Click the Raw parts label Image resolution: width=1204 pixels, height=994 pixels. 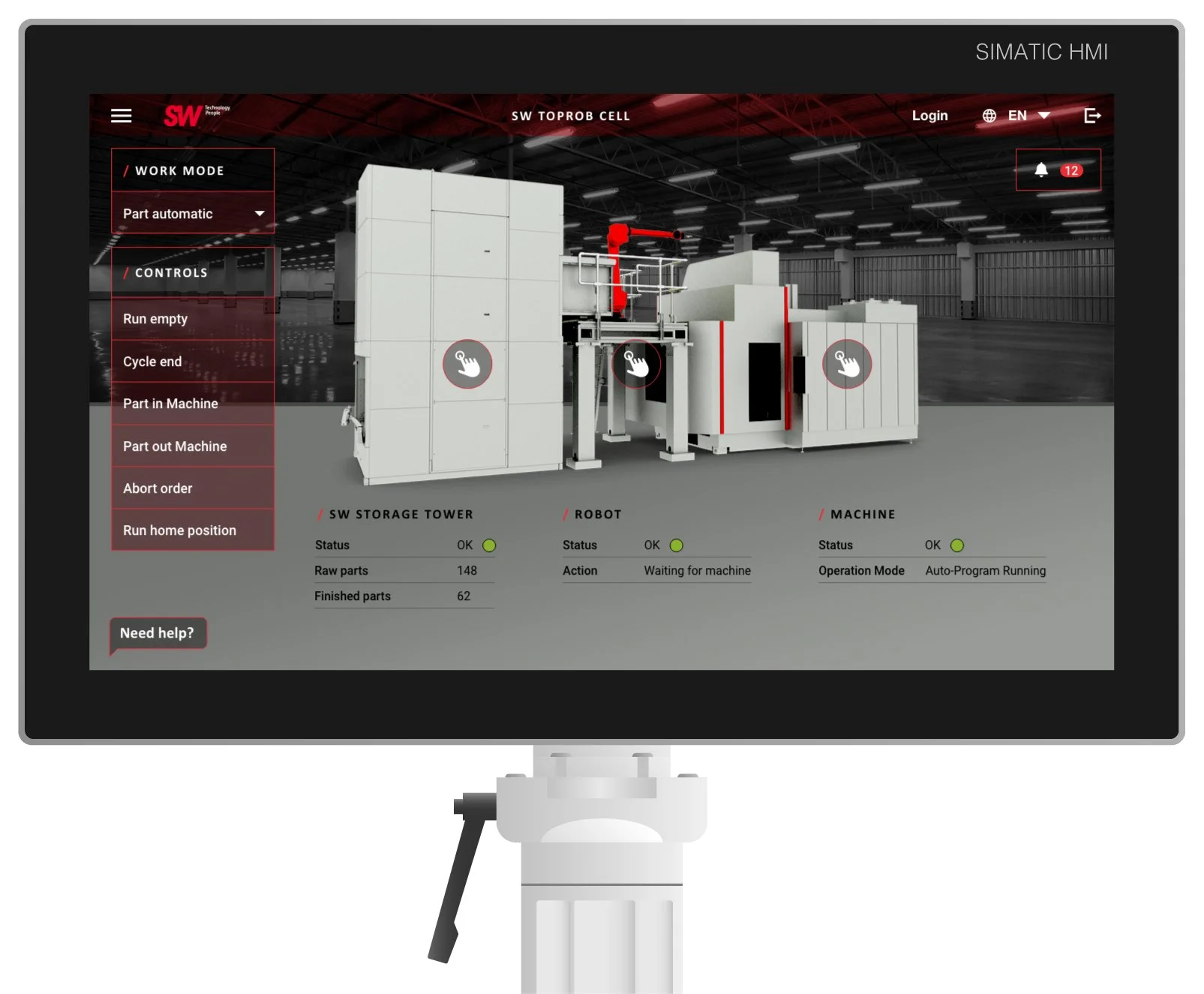[x=341, y=571]
